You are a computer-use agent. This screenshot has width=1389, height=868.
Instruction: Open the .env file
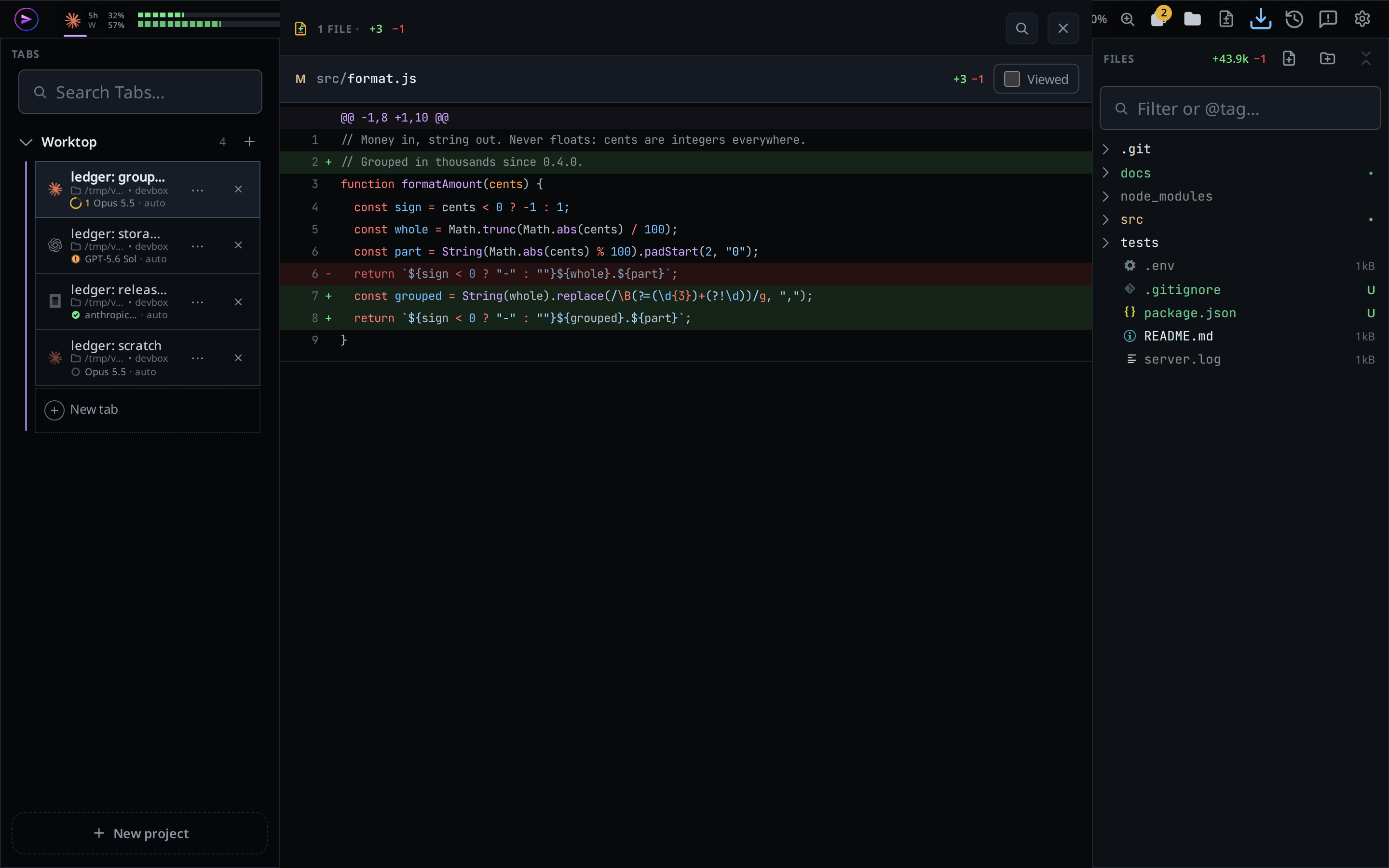[1240, 266]
